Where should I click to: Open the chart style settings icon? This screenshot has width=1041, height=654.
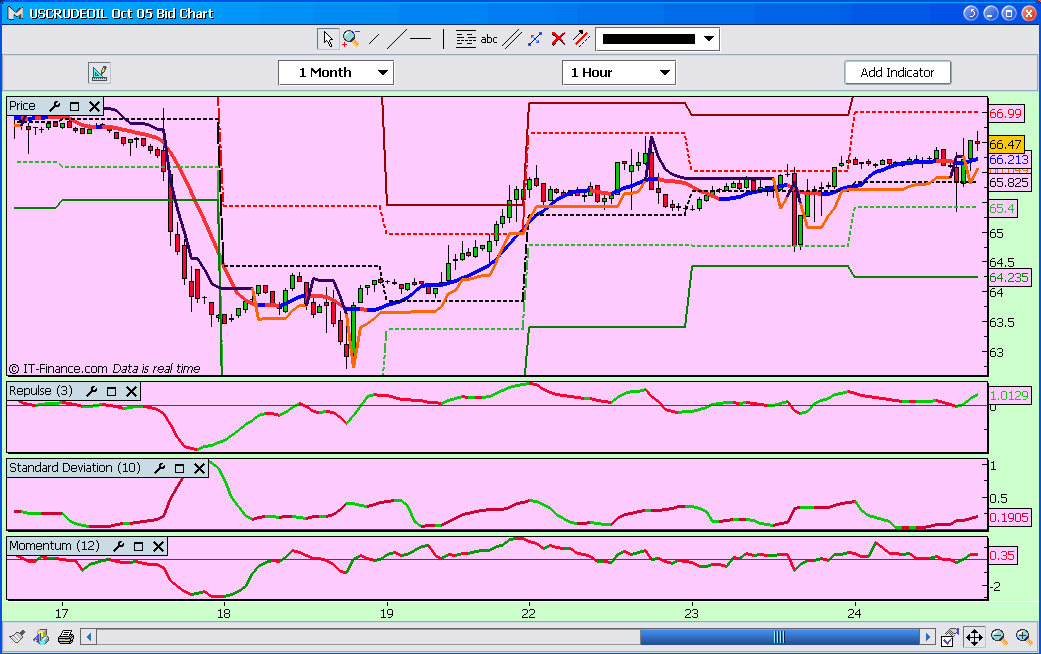pos(99,72)
